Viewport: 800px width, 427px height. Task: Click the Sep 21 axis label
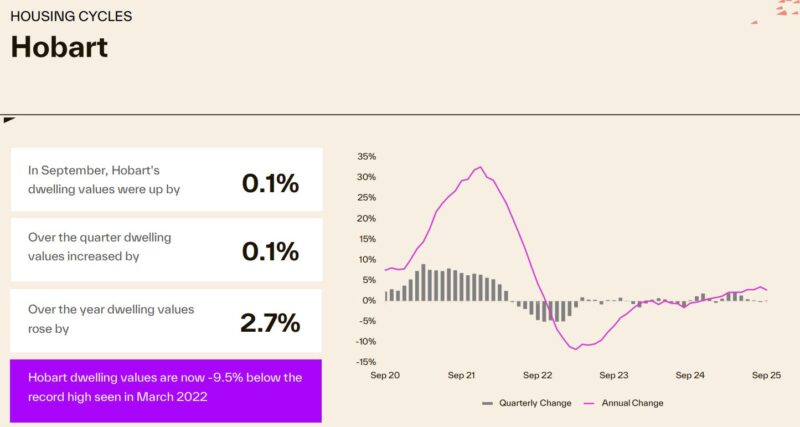(x=461, y=375)
